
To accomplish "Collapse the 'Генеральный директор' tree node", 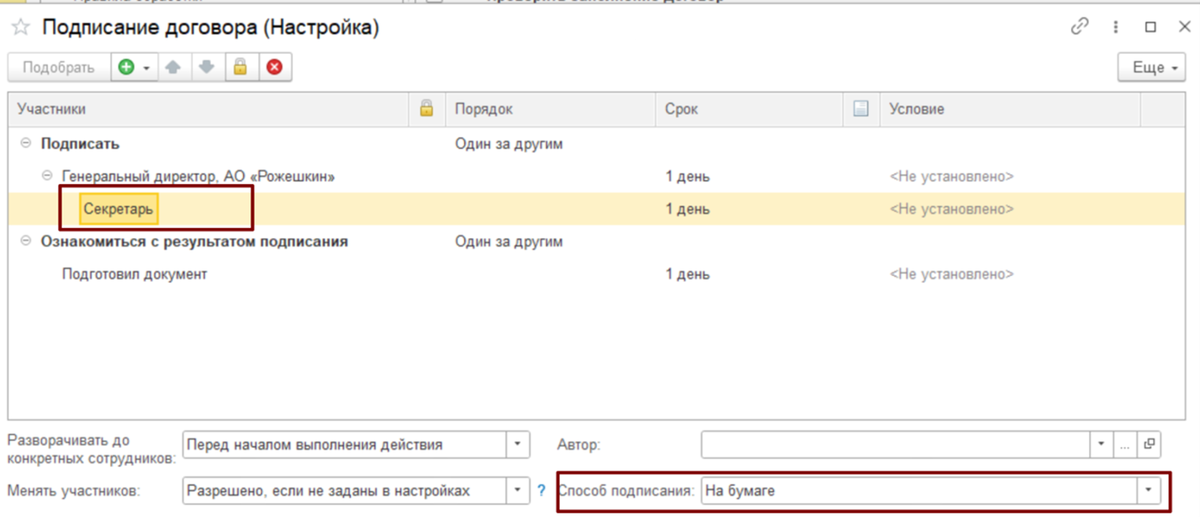I will (x=47, y=177).
